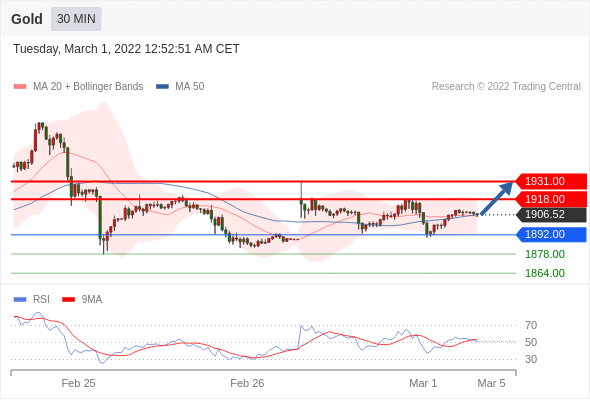
Task: Select the 1918.00 resistance price tag
Action: pos(551,199)
